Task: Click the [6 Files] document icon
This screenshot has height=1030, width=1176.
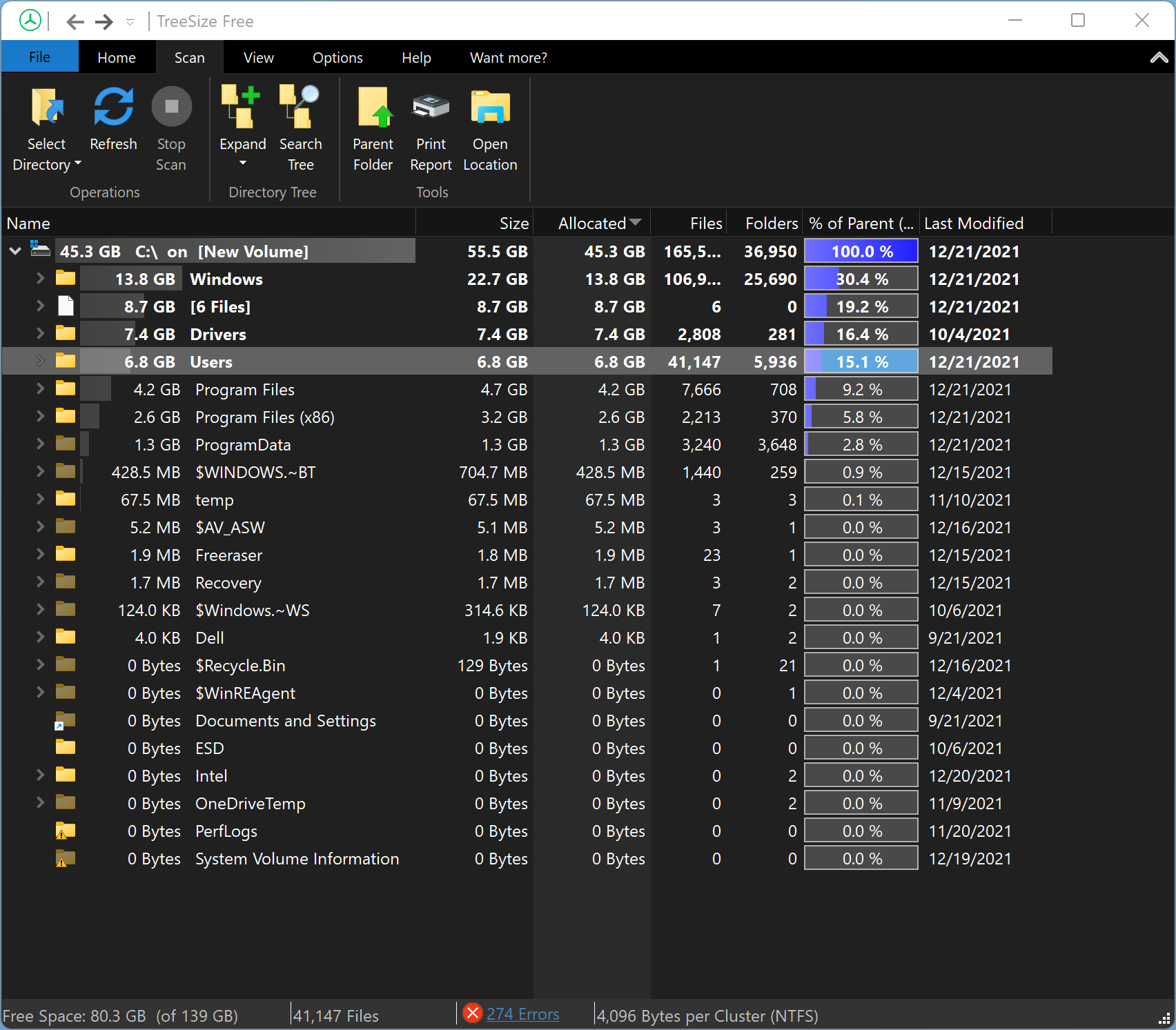Action: tap(66, 306)
